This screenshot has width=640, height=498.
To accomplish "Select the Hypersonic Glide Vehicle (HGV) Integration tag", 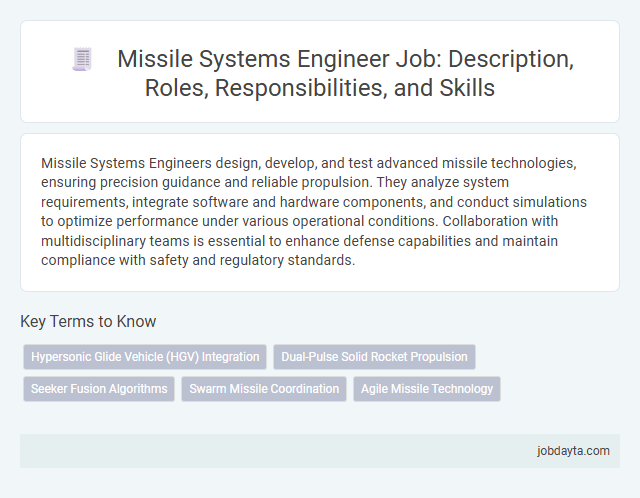I will pyautogui.click(x=145, y=357).
